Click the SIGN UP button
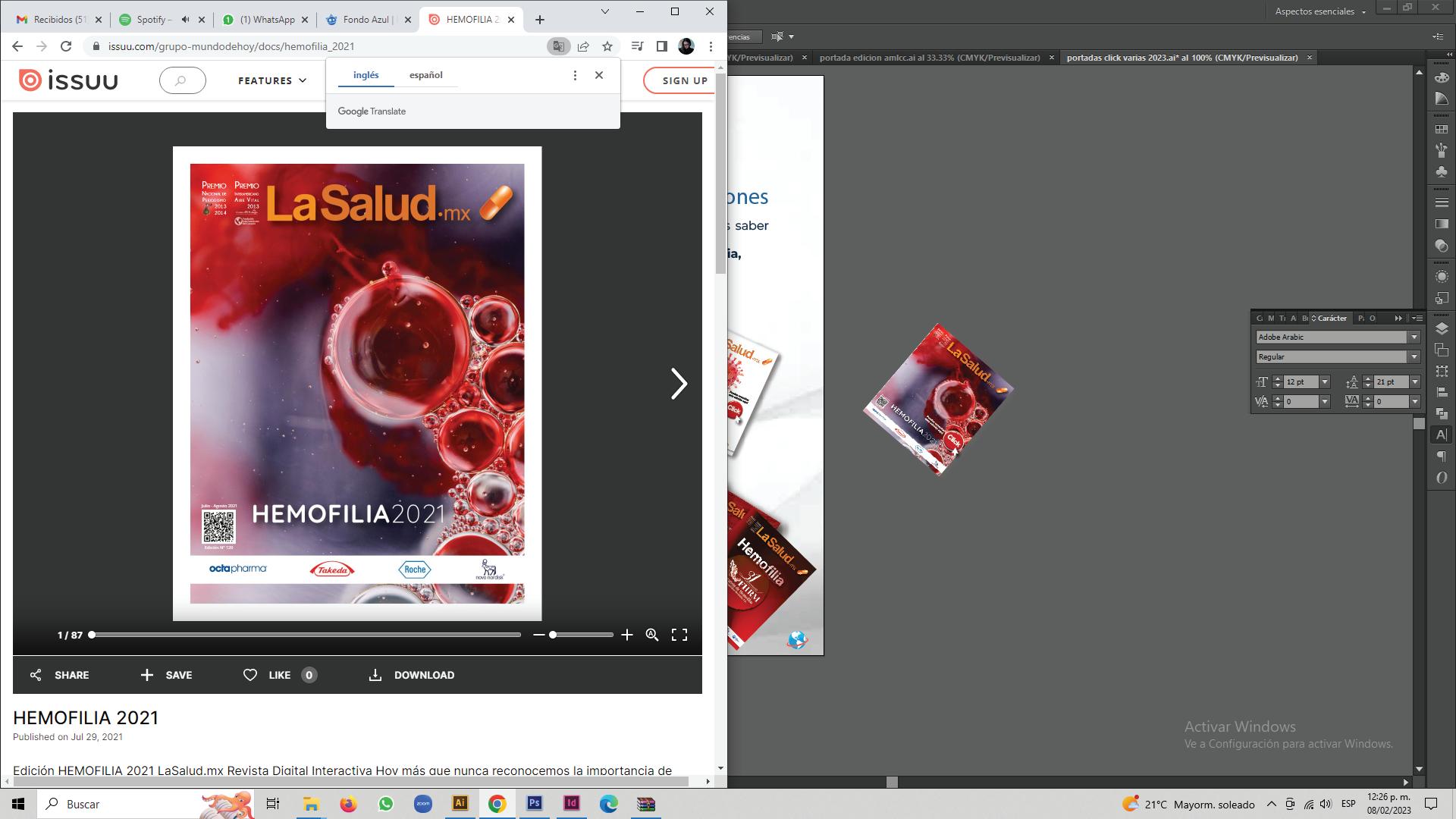This screenshot has height=819, width=1456. pyautogui.click(x=684, y=80)
